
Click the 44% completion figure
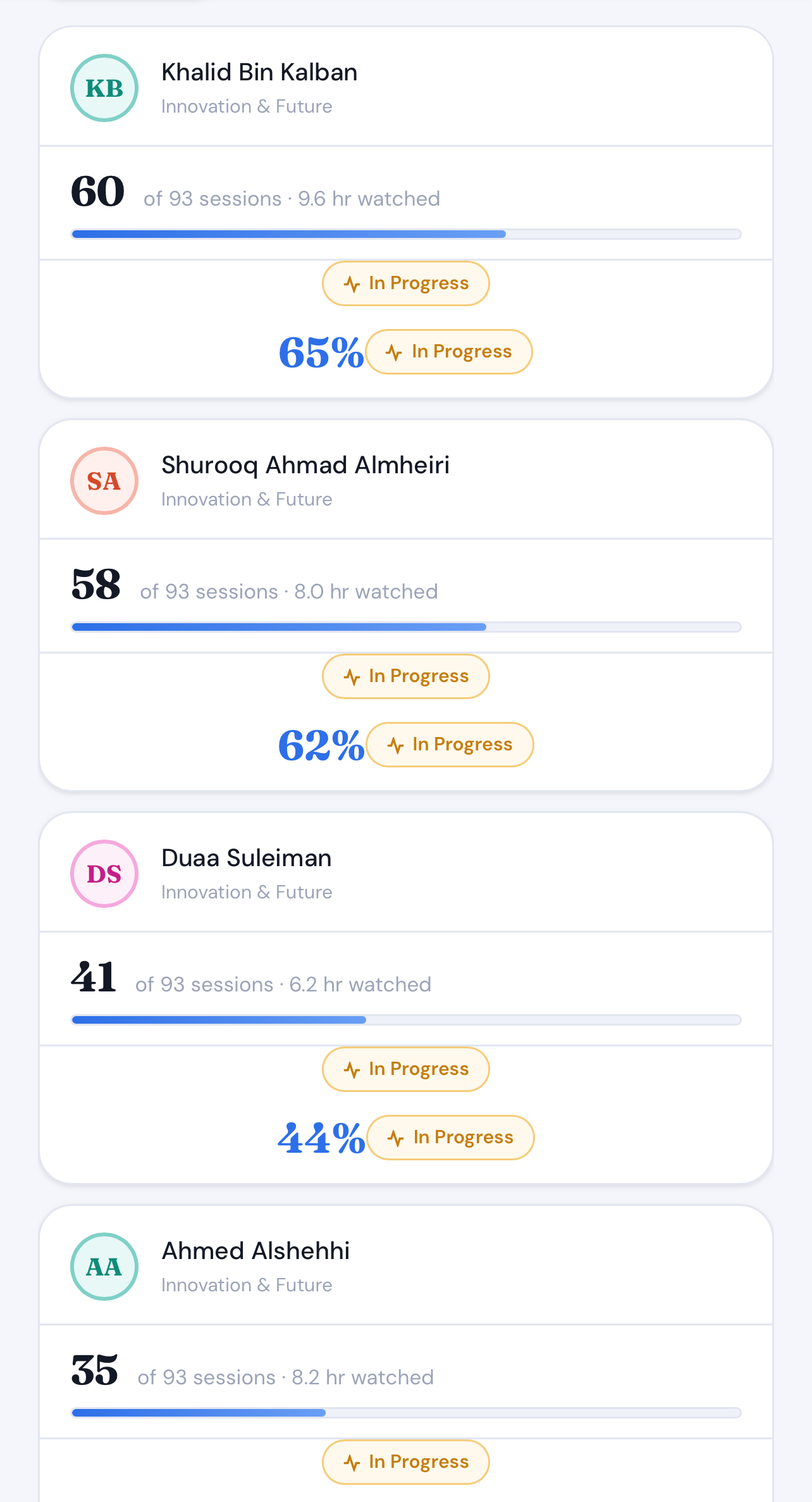coord(321,1138)
